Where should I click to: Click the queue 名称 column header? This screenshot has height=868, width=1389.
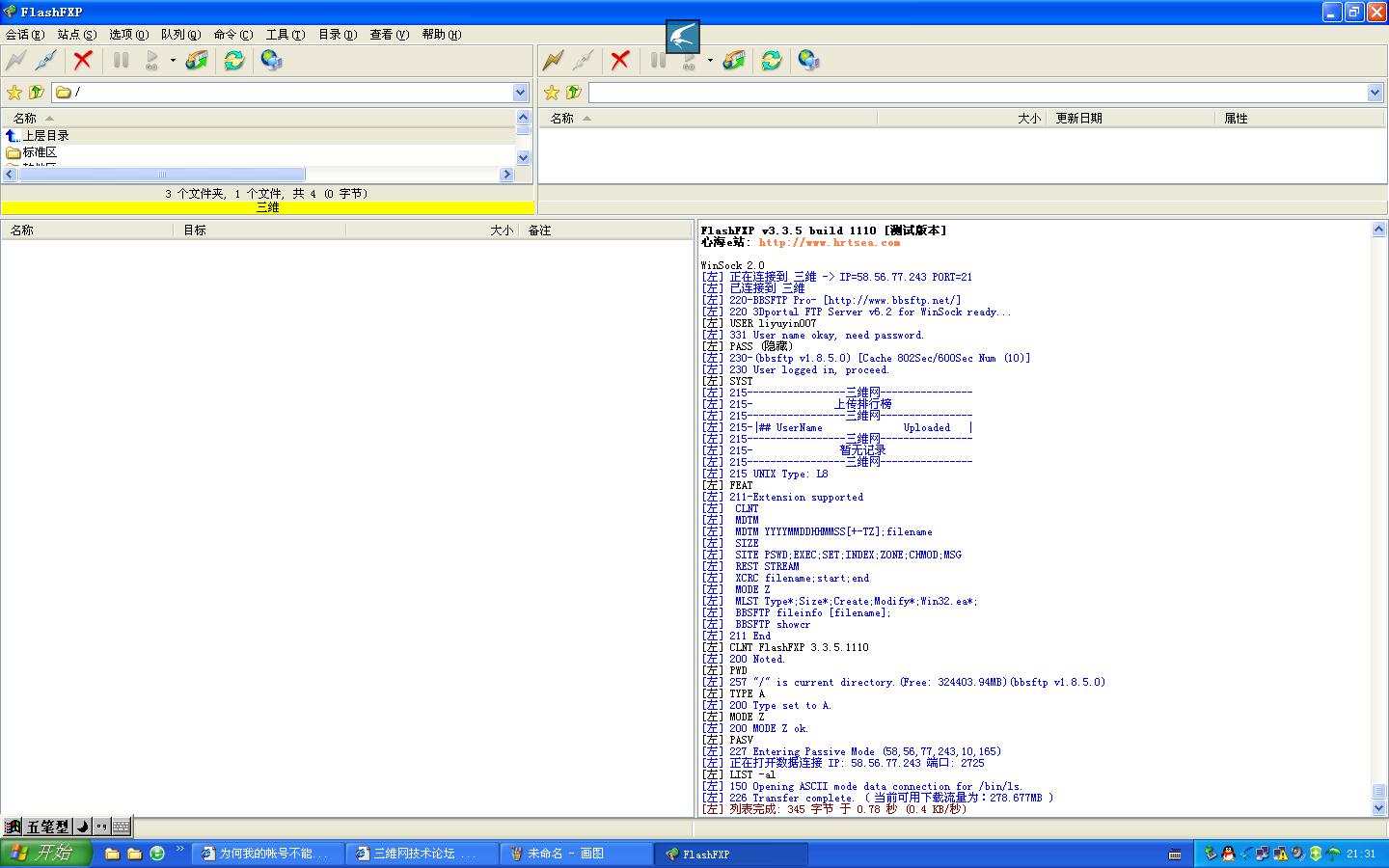[88, 231]
